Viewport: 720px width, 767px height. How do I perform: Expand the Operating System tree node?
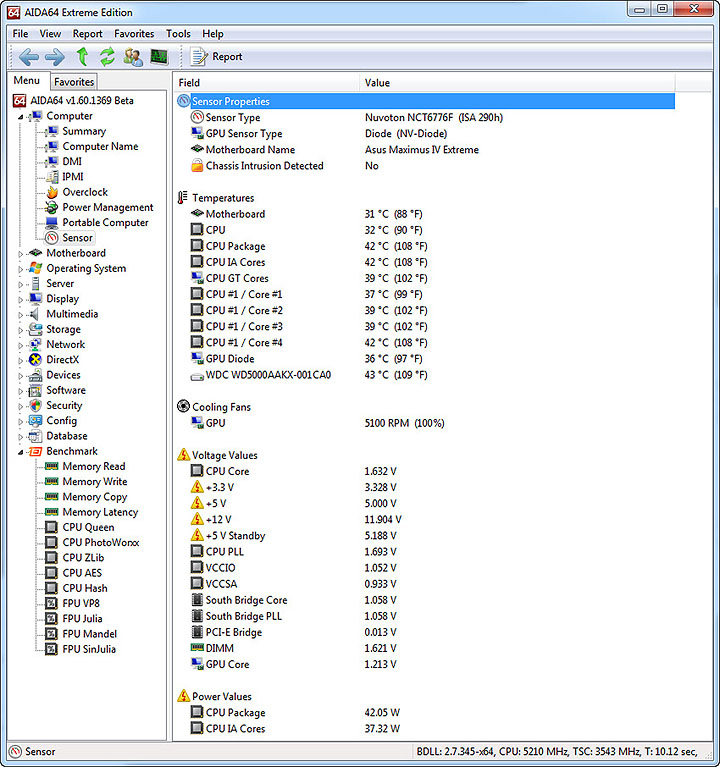[21, 269]
